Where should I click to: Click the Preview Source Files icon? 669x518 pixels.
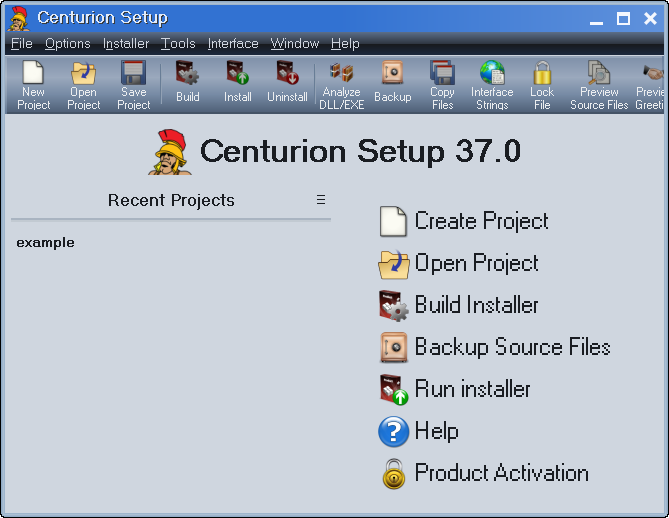tap(599, 73)
